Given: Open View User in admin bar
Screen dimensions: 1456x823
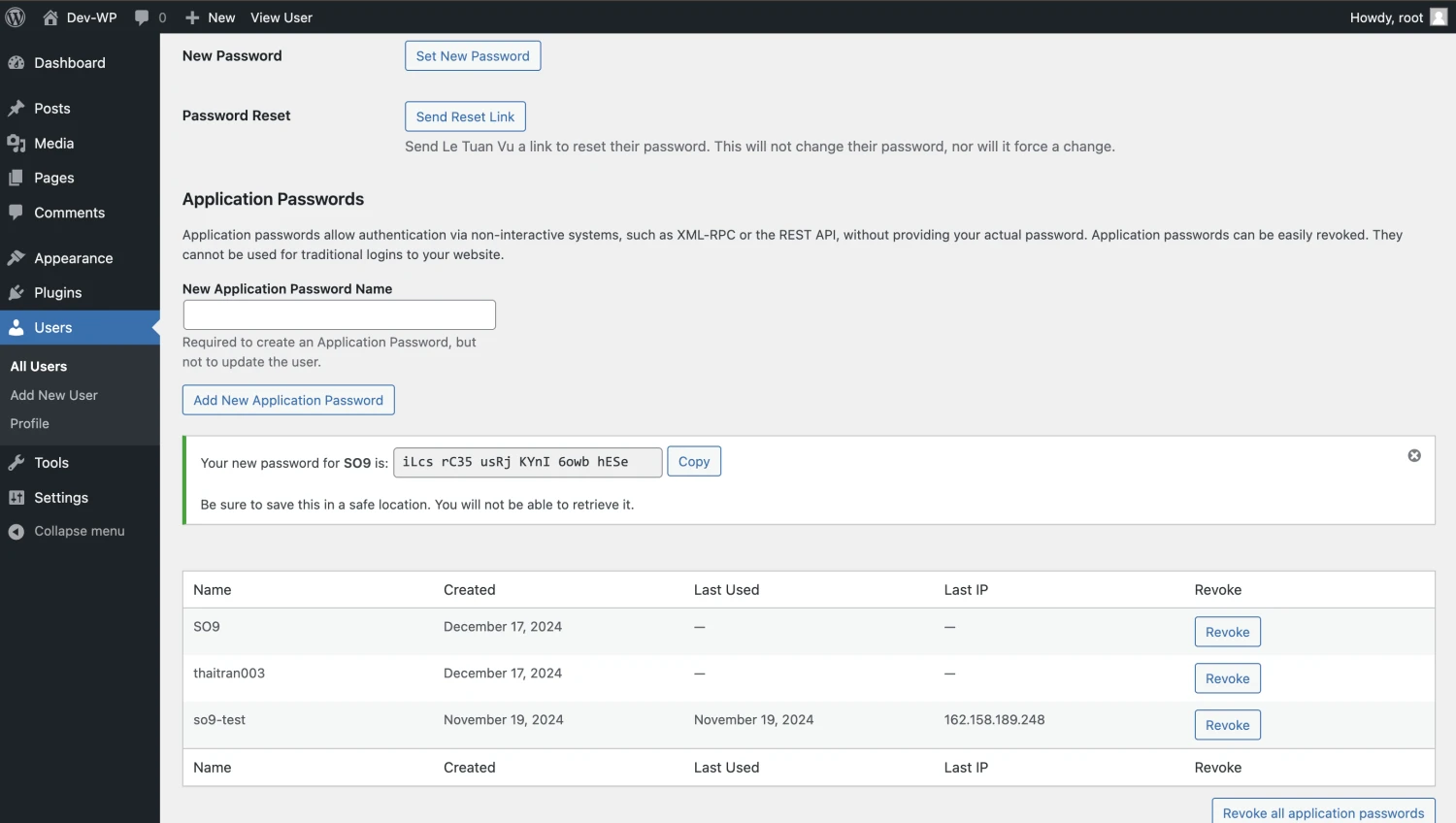Looking at the screenshot, I should point(281,17).
